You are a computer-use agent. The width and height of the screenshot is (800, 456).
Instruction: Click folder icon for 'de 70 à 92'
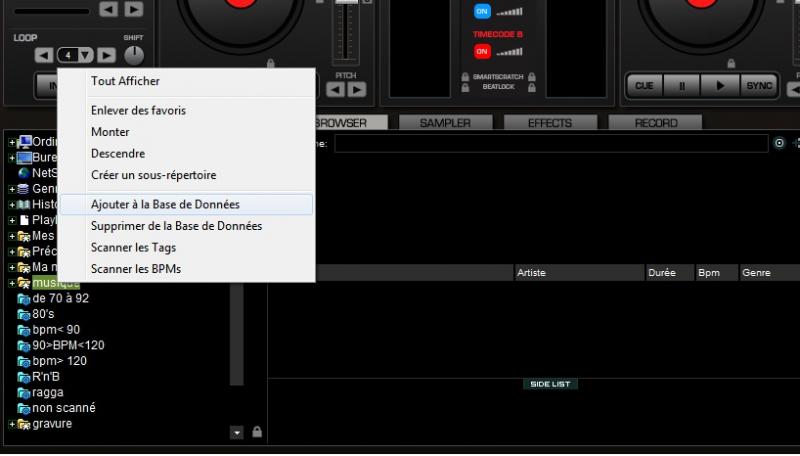(23, 299)
